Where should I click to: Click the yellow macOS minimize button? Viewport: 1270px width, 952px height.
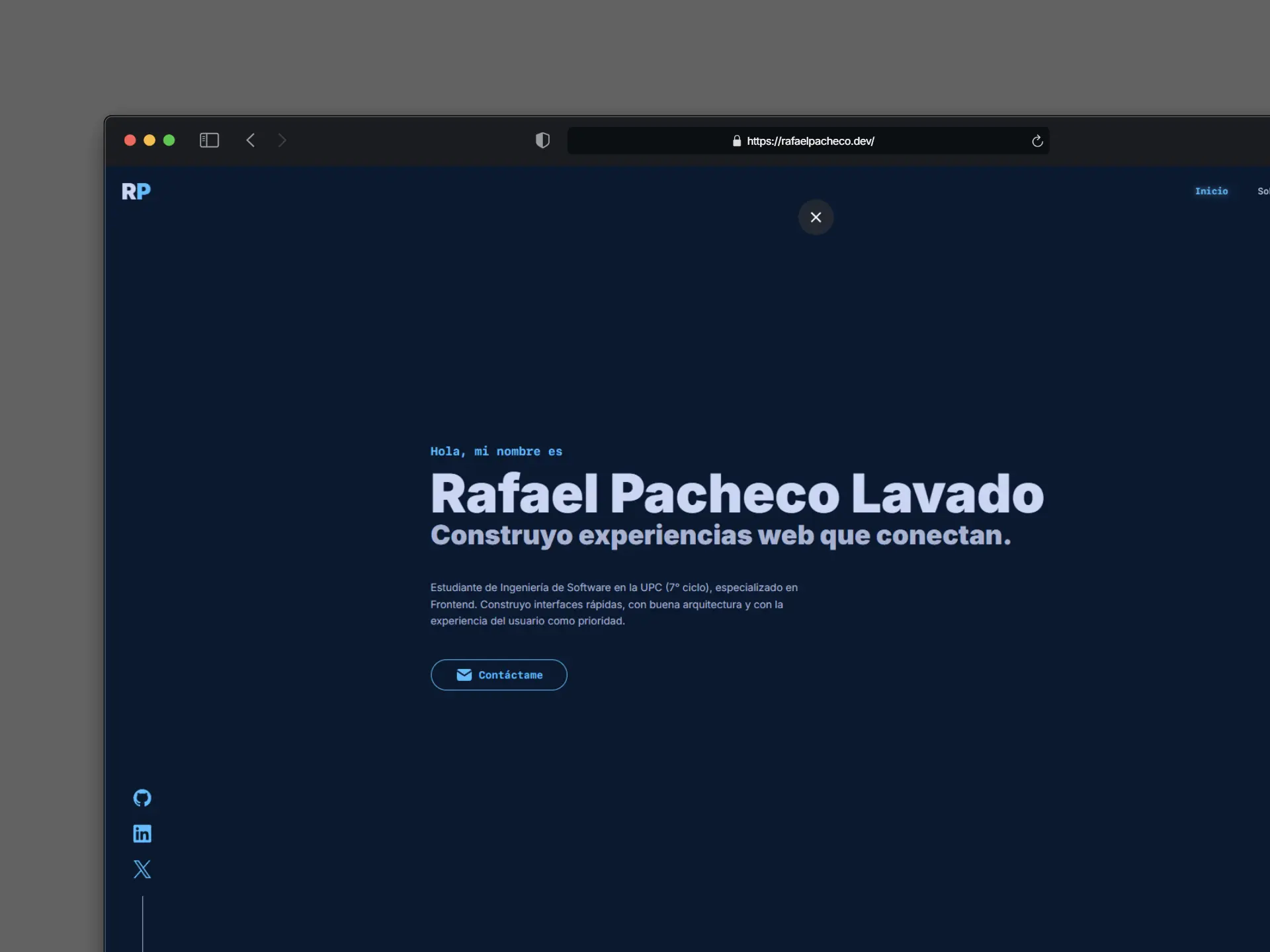(x=149, y=140)
